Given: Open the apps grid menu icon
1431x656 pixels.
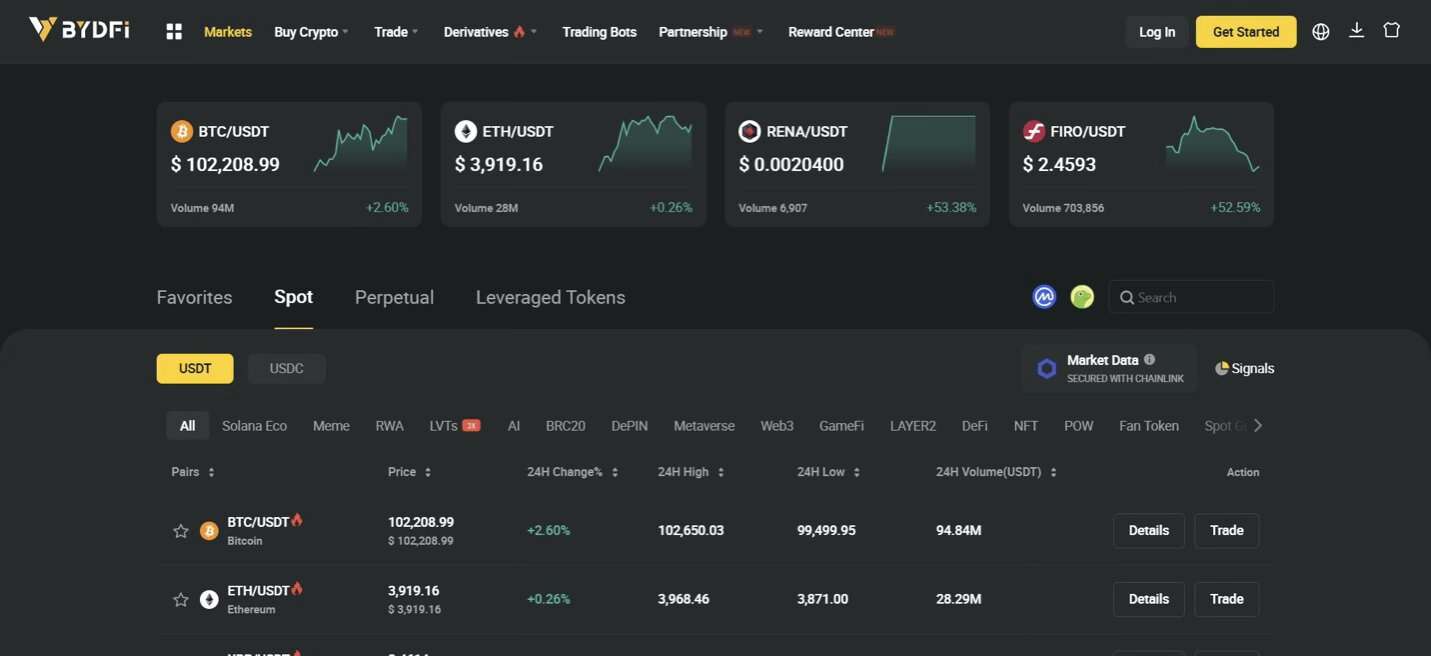Looking at the screenshot, I should pyautogui.click(x=174, y=32).
